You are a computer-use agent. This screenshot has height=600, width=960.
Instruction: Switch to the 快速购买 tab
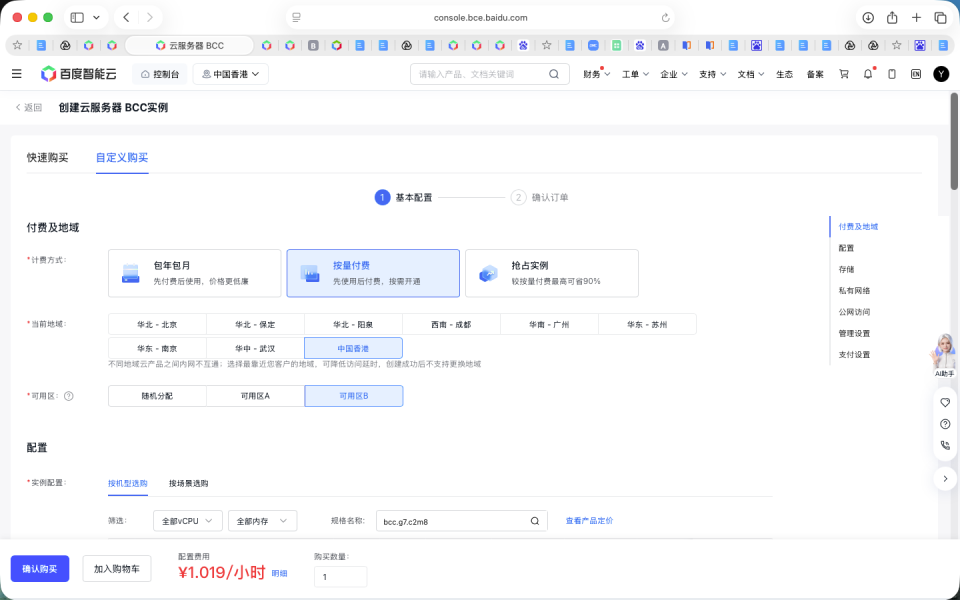tap(47, 157)
